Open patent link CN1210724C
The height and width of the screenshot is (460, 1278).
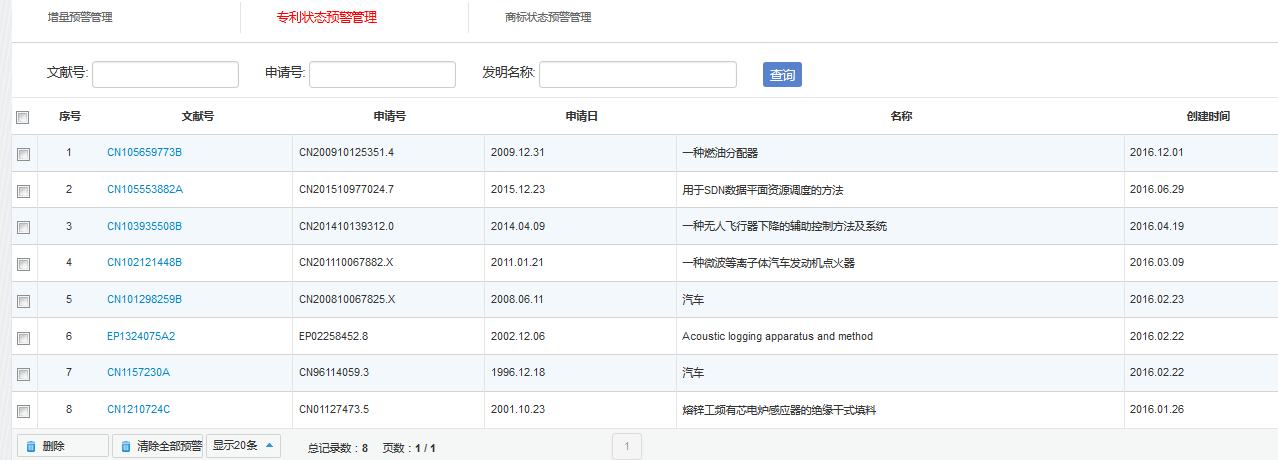point(138,410)
